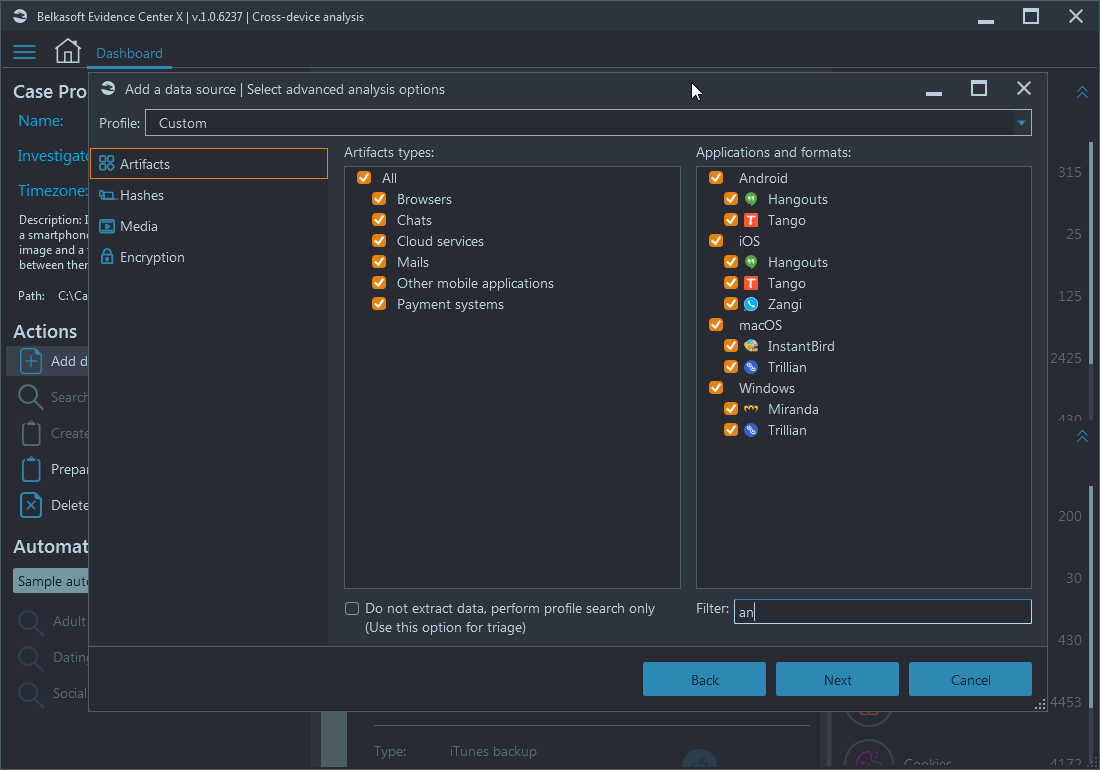Open the Profile dropdown arrow

point(1021,123)
